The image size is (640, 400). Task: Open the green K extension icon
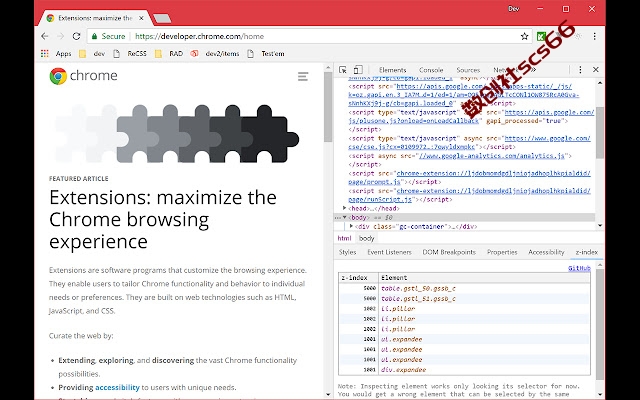tap(541, 36)
